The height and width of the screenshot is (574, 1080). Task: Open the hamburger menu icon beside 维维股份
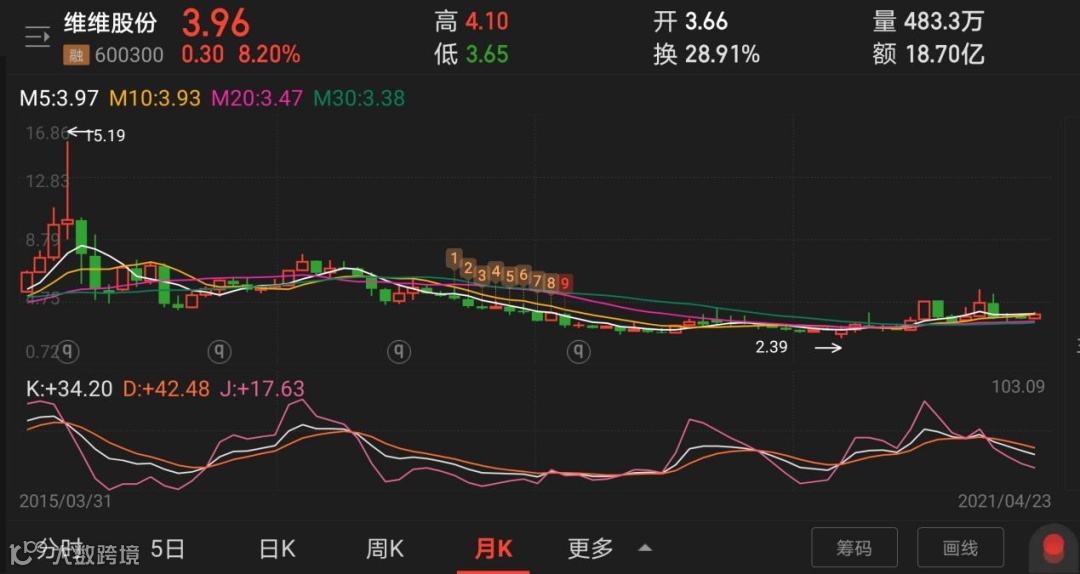(x=38, y=37)
